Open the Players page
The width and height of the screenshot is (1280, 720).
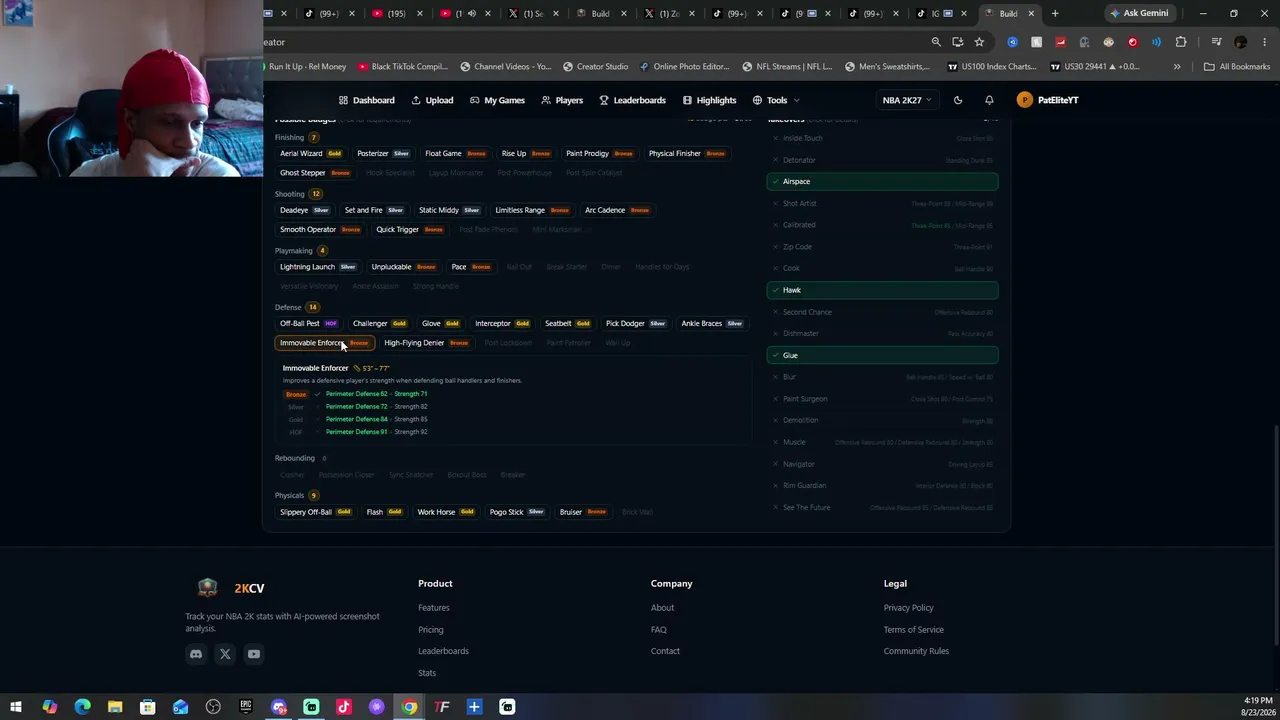(x=562, y=100)
